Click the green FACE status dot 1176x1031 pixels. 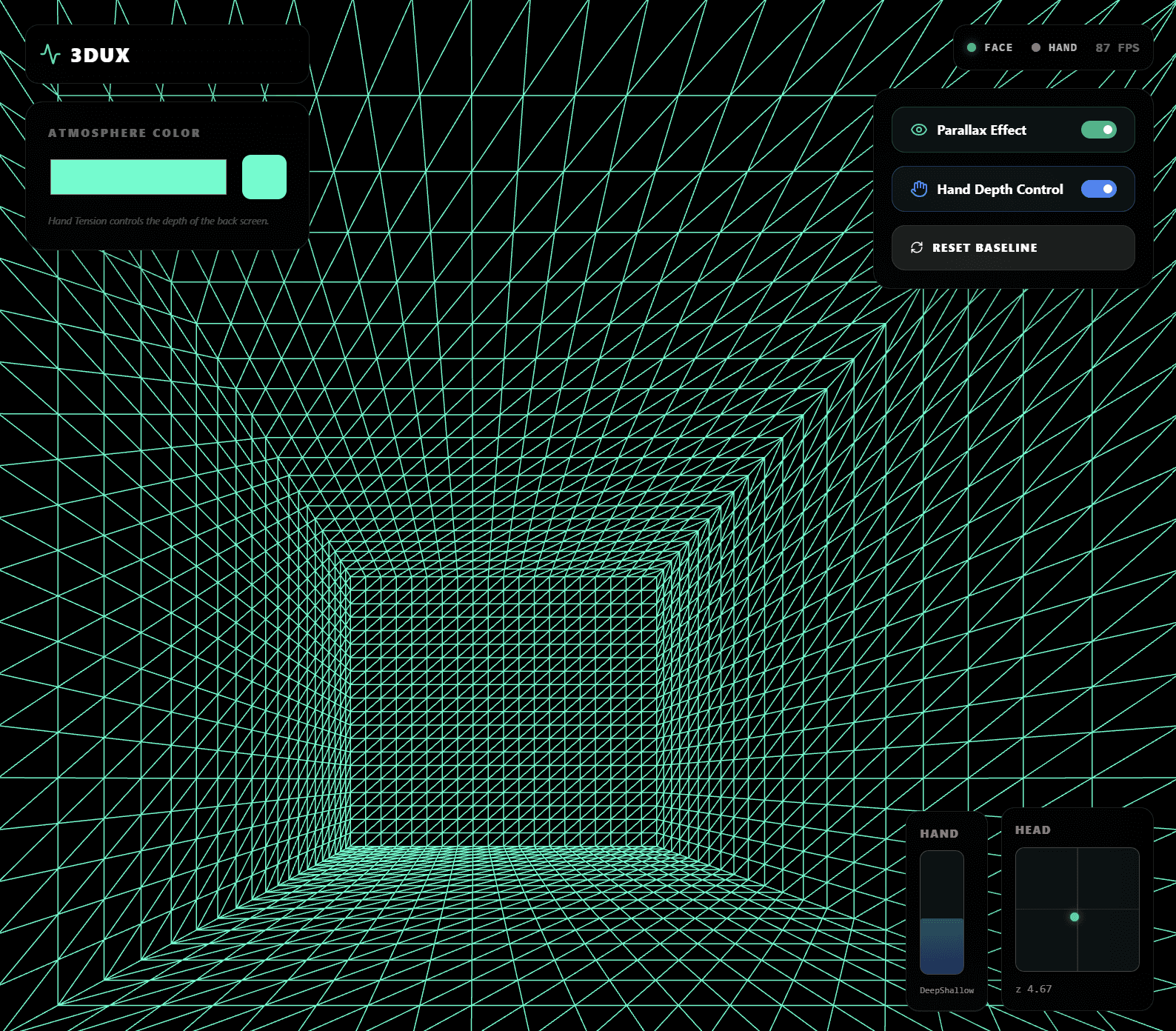click(971, 47)
